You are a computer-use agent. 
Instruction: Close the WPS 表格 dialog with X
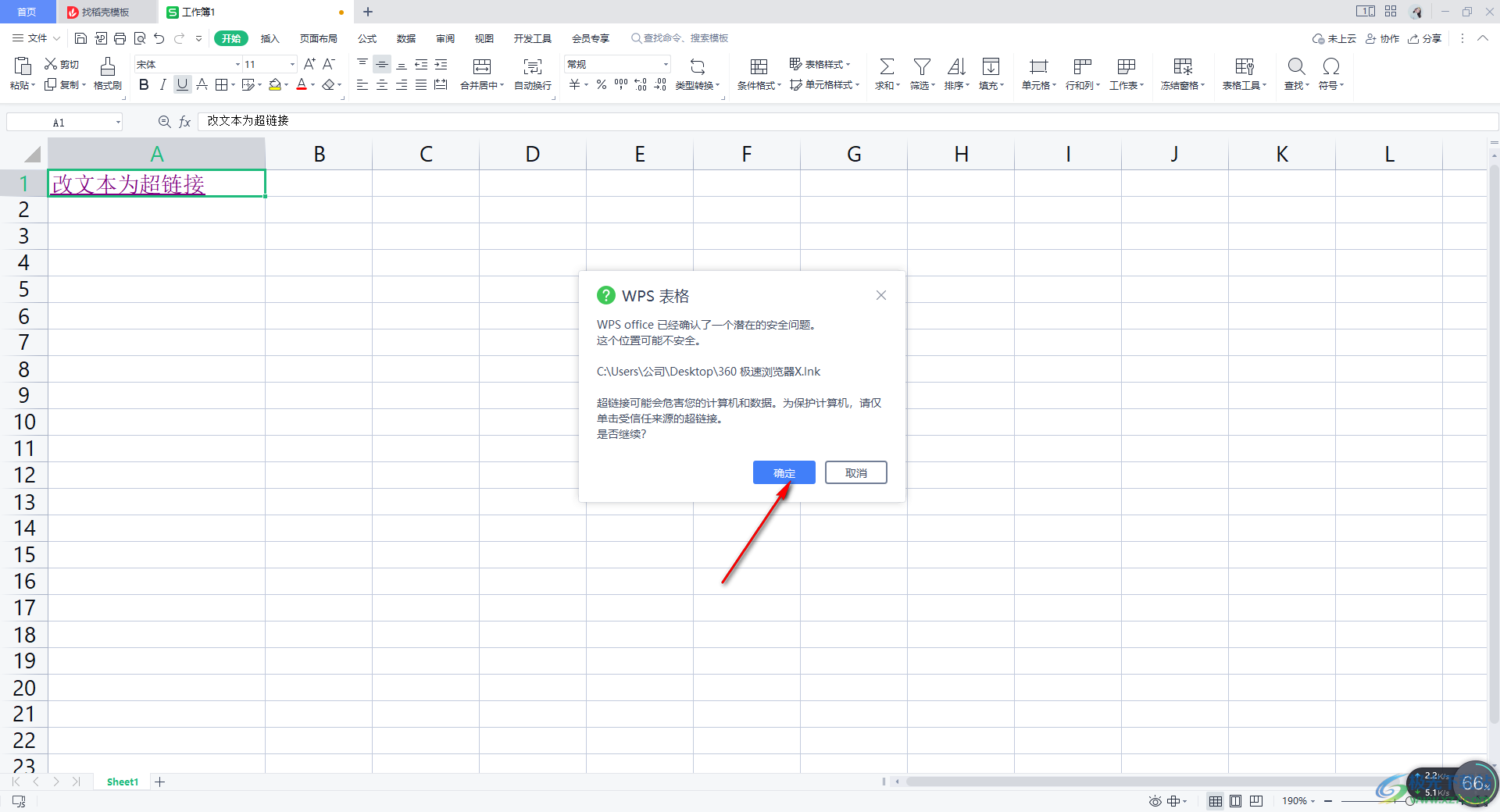pyautogui.click(x=880, y=295)
